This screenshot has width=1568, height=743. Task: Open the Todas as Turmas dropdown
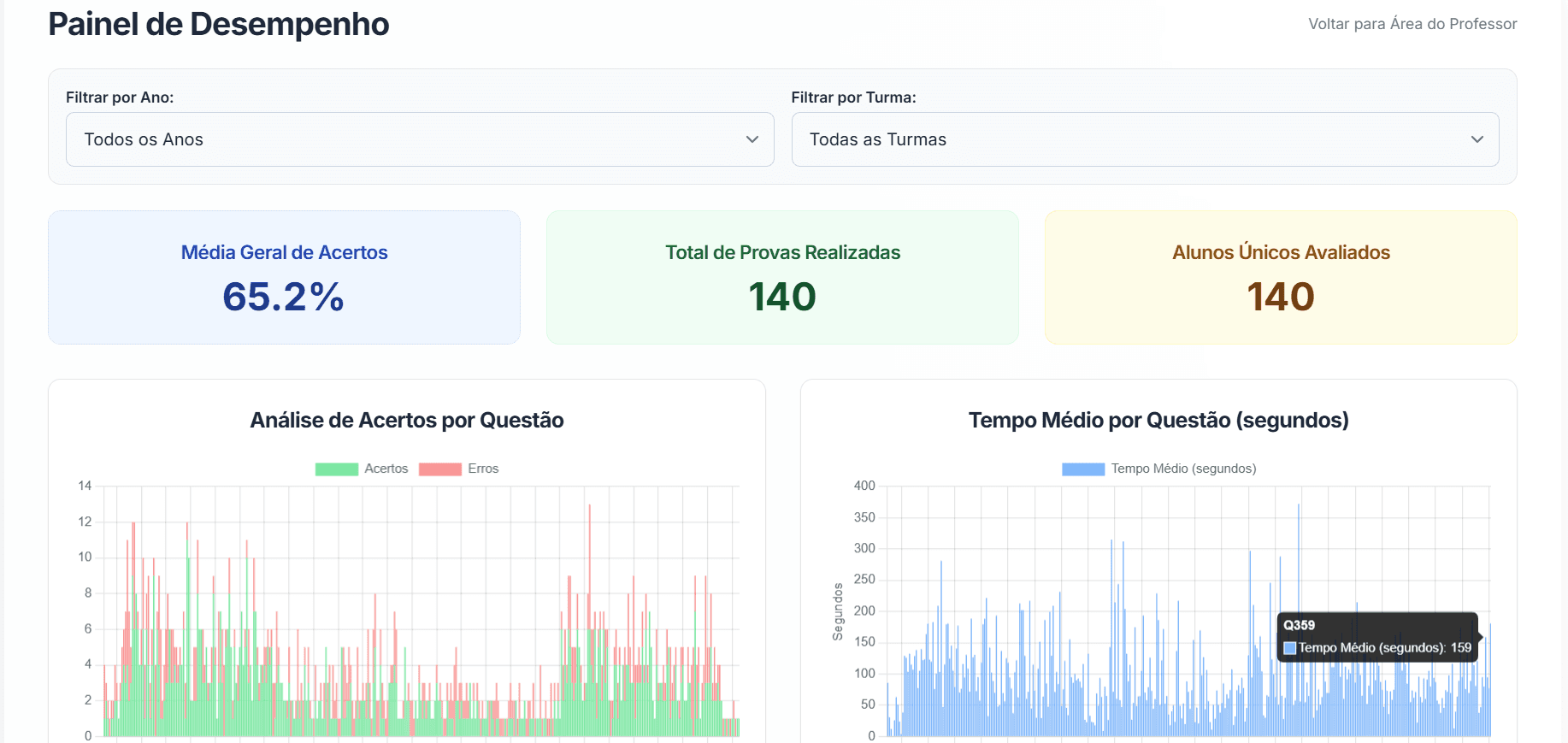(1144, 139)
